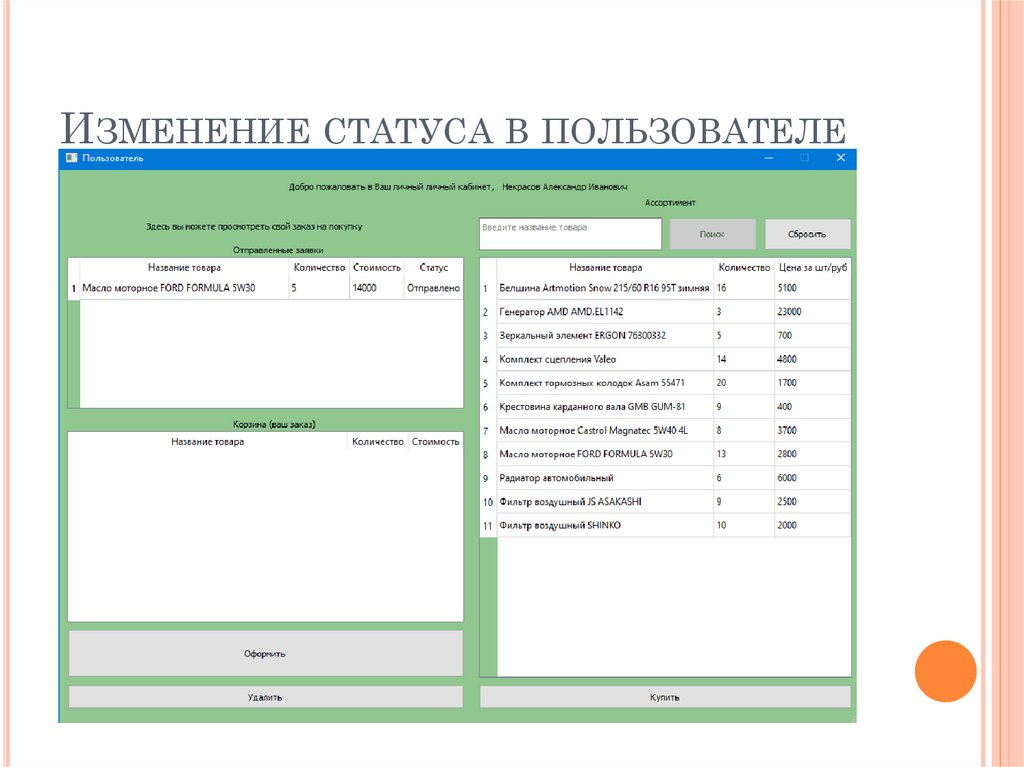Maximize the Пользователь window
The image size is (1024, 767).
pos(804,158)
